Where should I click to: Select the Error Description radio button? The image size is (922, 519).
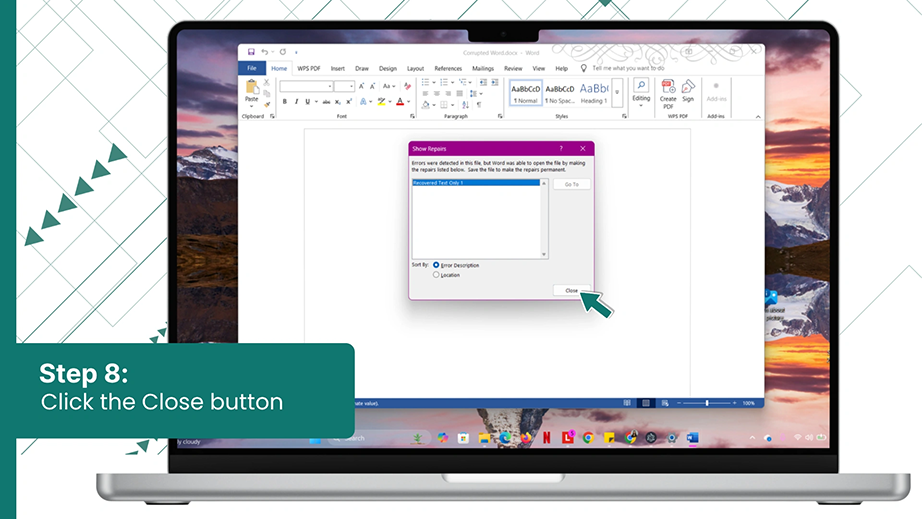click(436, 265)
